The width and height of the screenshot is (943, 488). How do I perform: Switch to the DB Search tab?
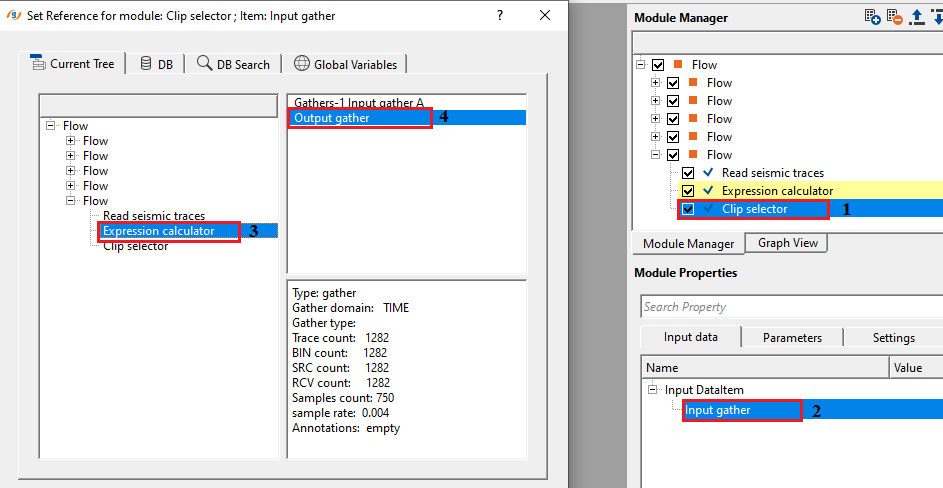click(233, 64)
